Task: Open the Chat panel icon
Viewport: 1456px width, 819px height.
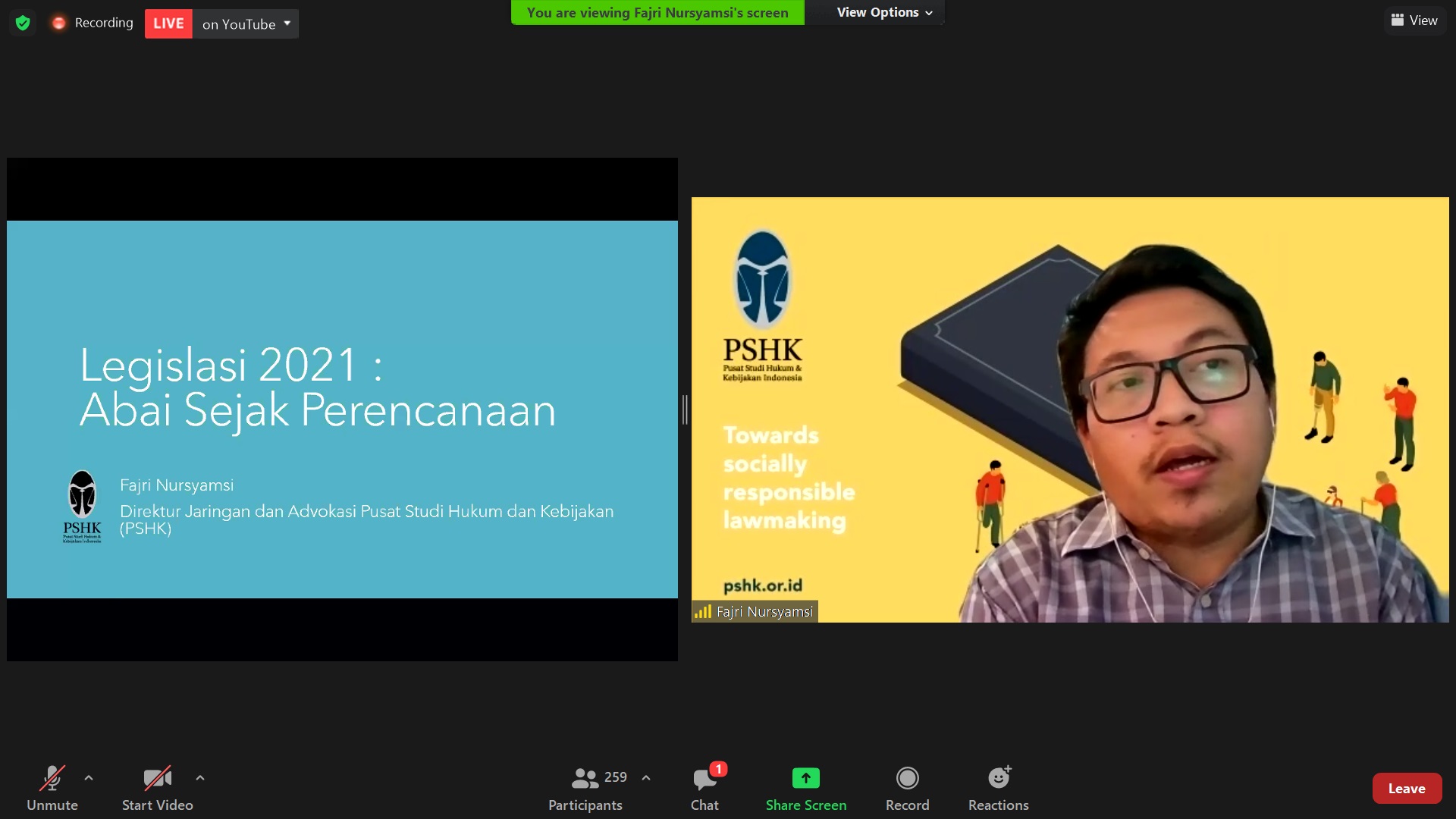Action: tap(704, 779)
